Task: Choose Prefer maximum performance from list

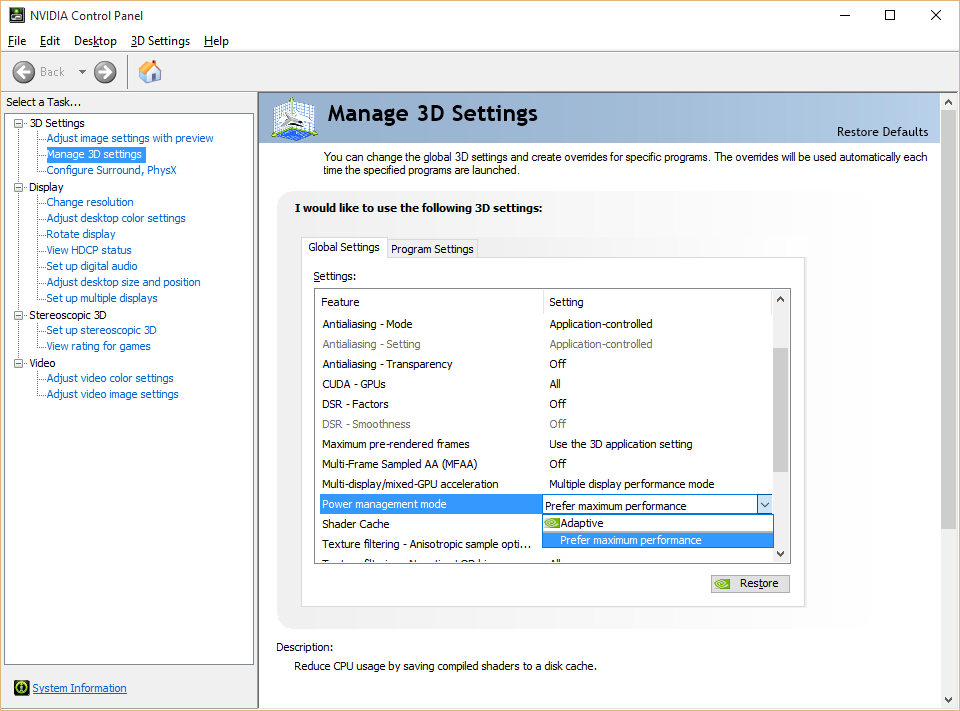Action: (x=630, y=540)
